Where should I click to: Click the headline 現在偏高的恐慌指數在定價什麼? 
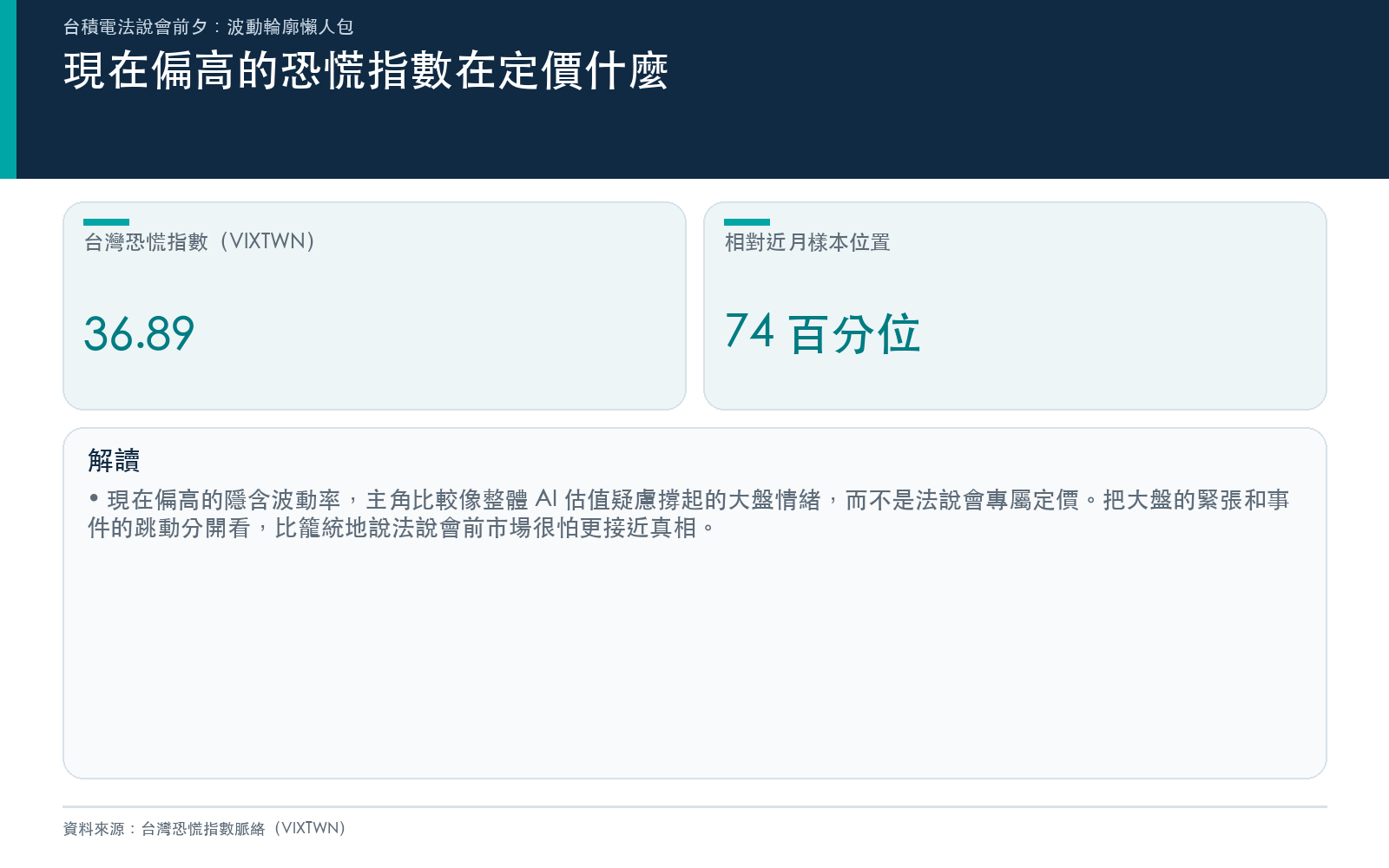(365, 71)
